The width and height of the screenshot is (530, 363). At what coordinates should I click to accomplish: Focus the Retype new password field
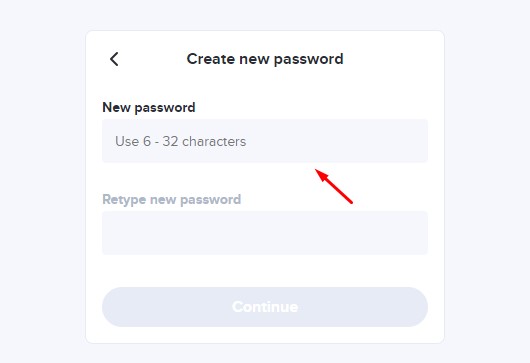(x=265, y=233)
